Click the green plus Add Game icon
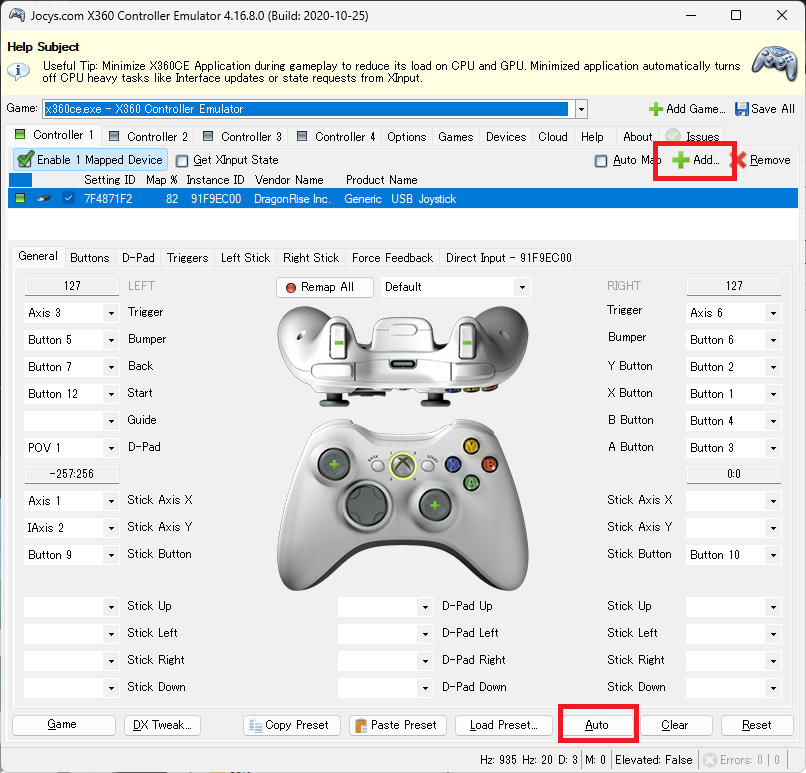 click(656, 109)
